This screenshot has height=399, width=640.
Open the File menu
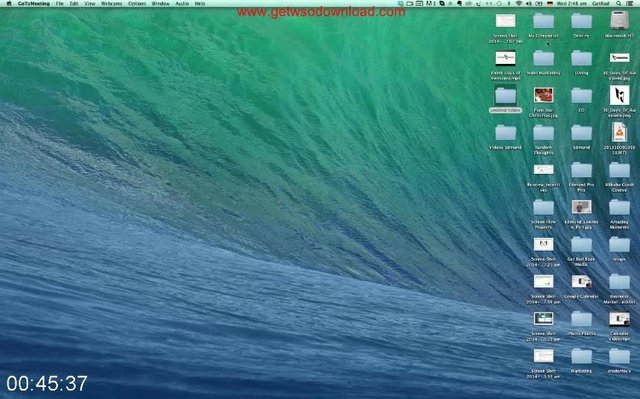tap(60, 3)
